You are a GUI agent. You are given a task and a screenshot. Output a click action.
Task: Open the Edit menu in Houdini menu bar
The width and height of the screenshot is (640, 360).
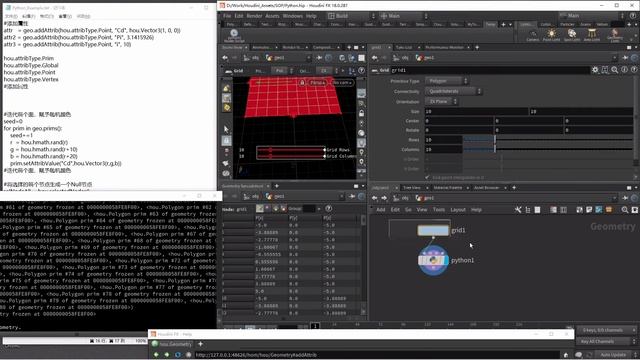pos(239,16)
